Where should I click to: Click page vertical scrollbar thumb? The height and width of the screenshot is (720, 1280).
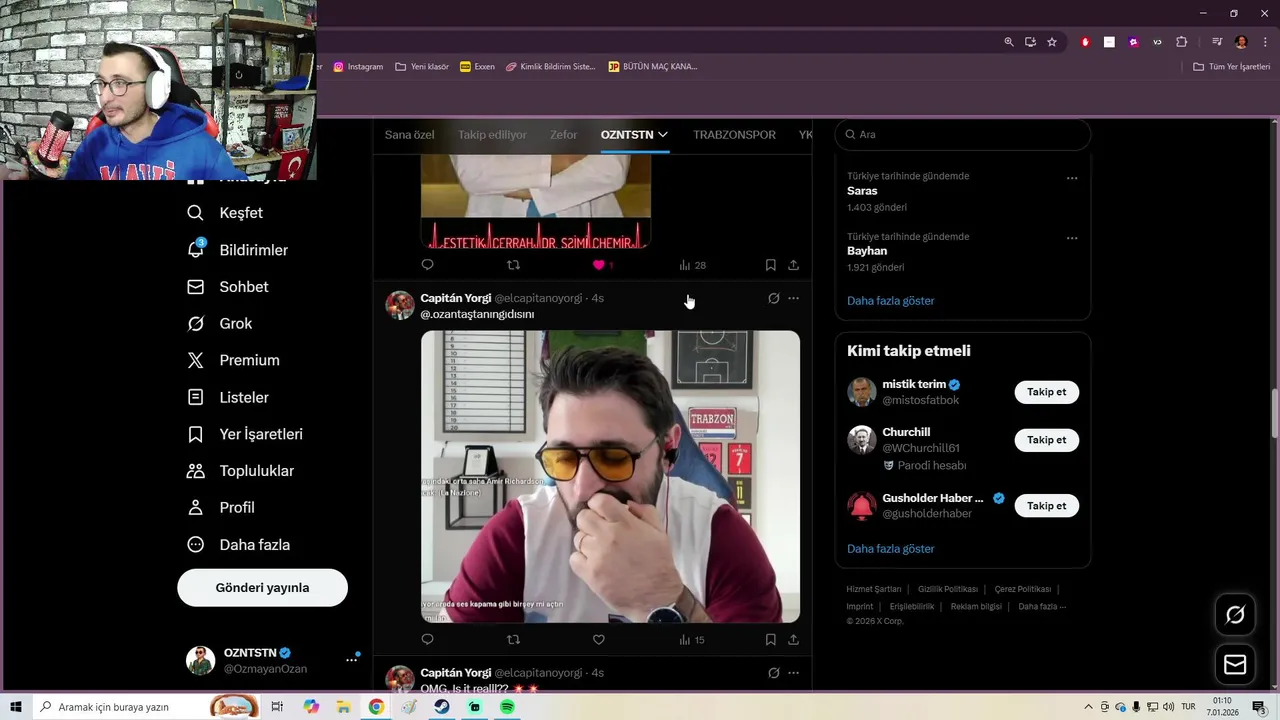pyautogui.click(x=1275, y=414)
